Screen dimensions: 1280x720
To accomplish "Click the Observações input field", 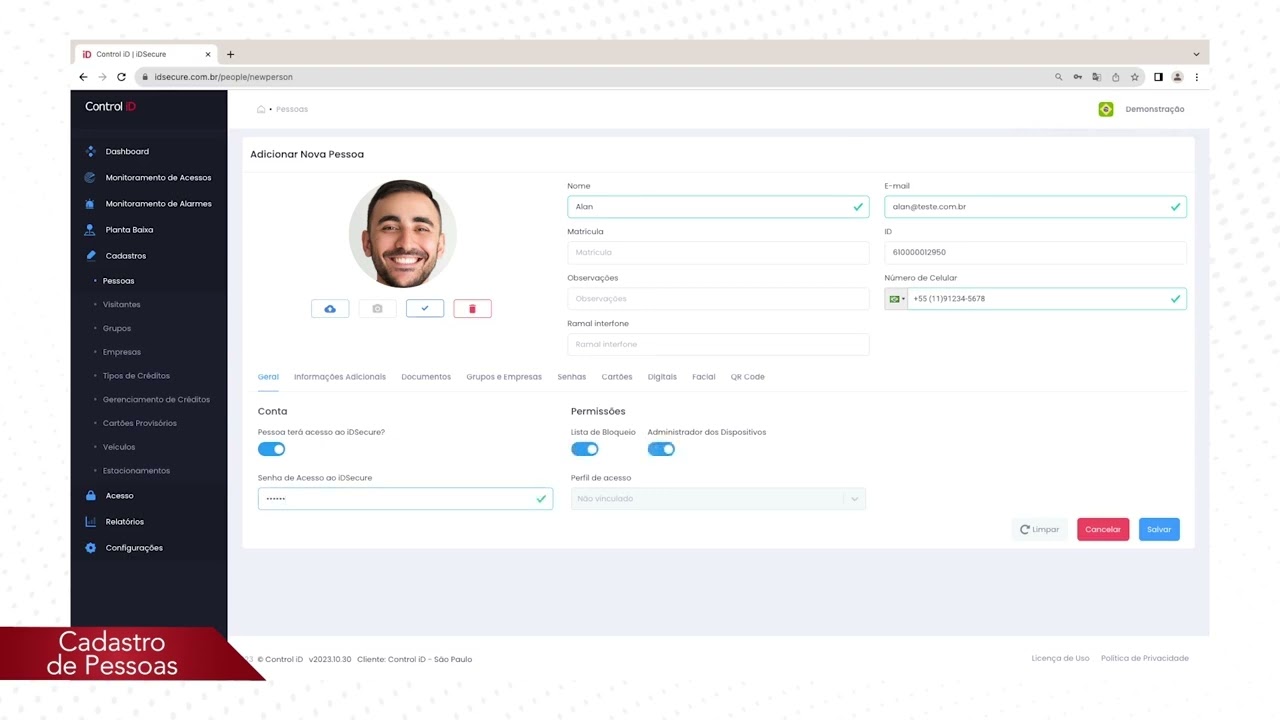I will pos(718,299).
